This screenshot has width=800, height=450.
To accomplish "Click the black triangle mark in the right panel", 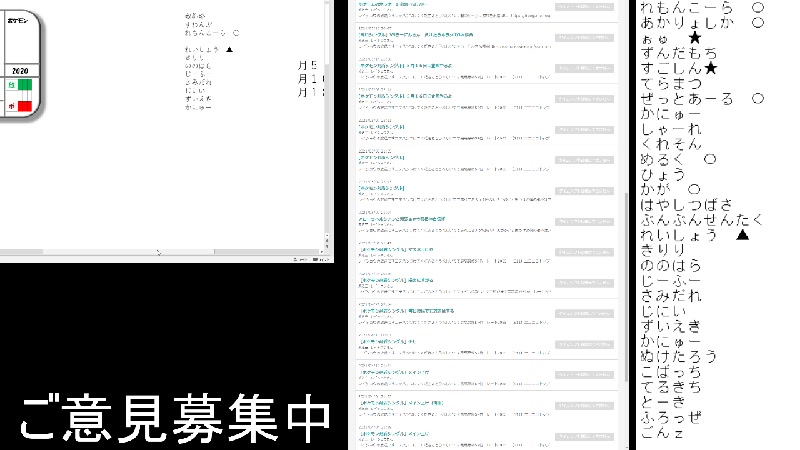I will (x=743, y=235).
